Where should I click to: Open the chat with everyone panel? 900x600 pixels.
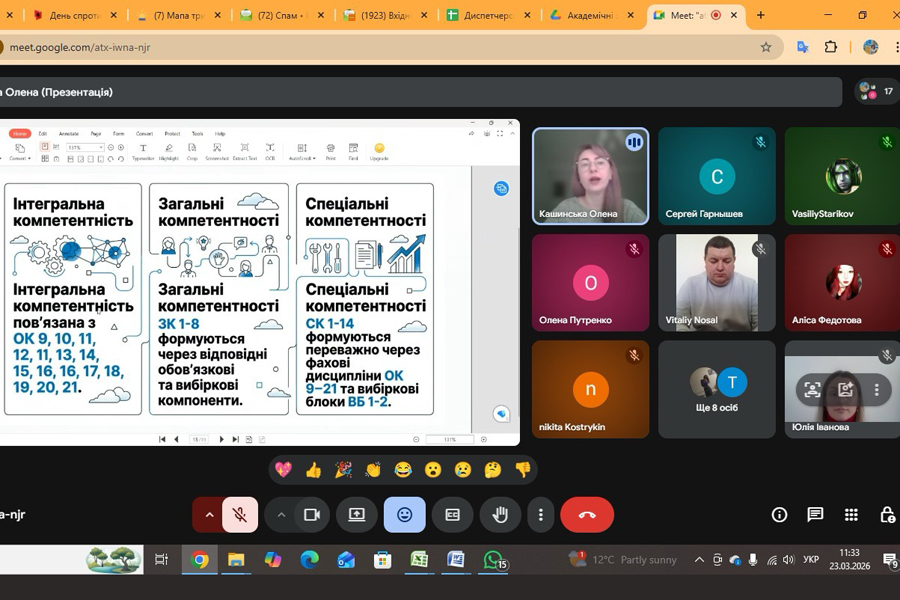tap(815, 515)
